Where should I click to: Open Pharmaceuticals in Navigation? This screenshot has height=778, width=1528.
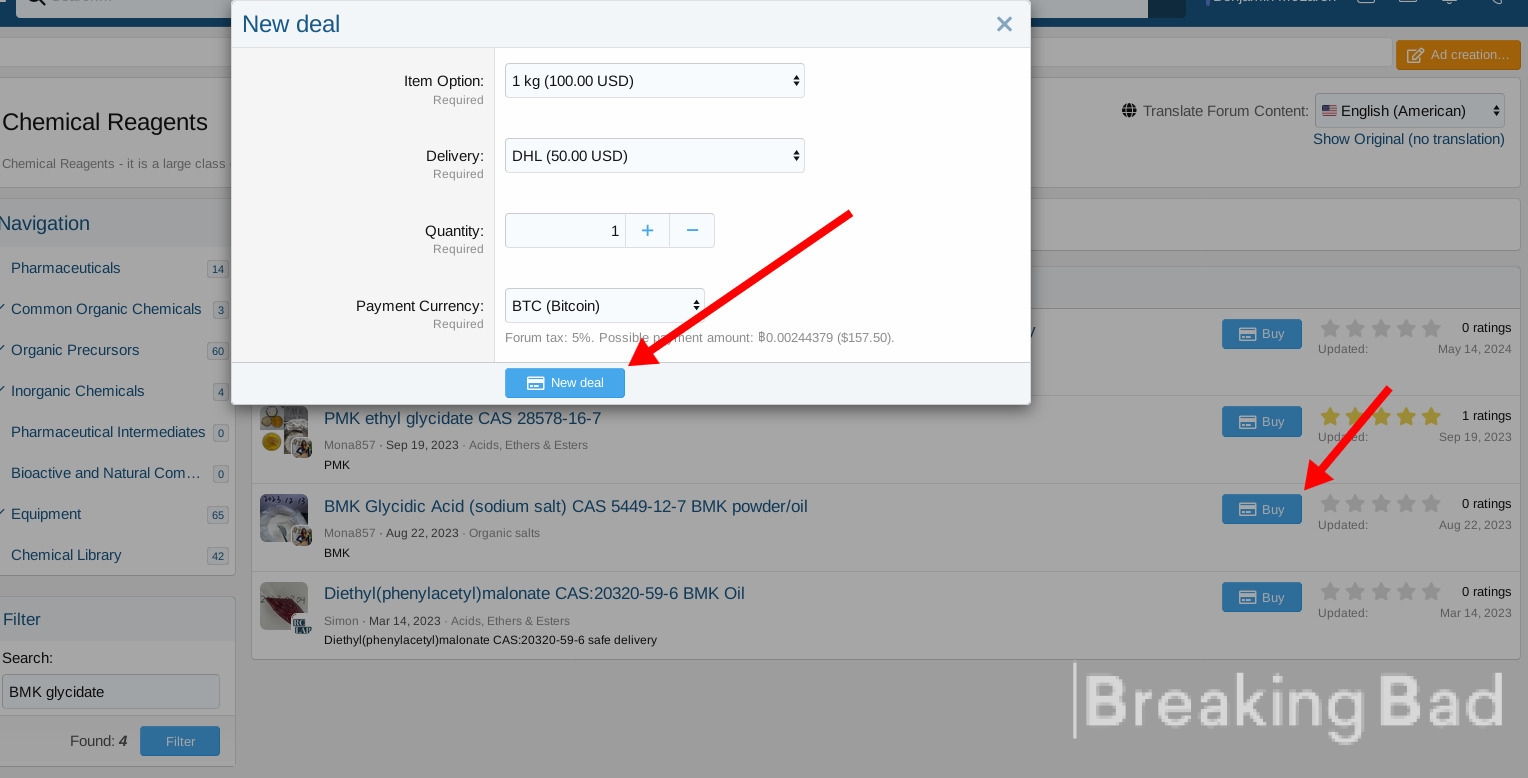[x=65, y=268]
